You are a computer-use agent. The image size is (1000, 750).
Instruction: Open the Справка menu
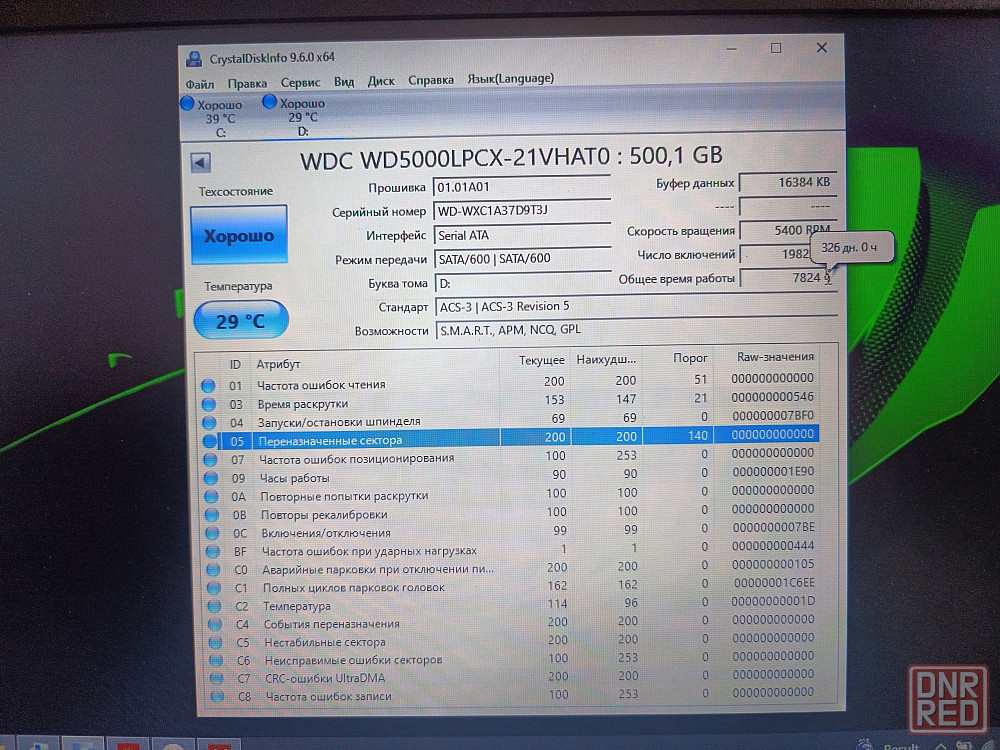(x=431, y=80)
